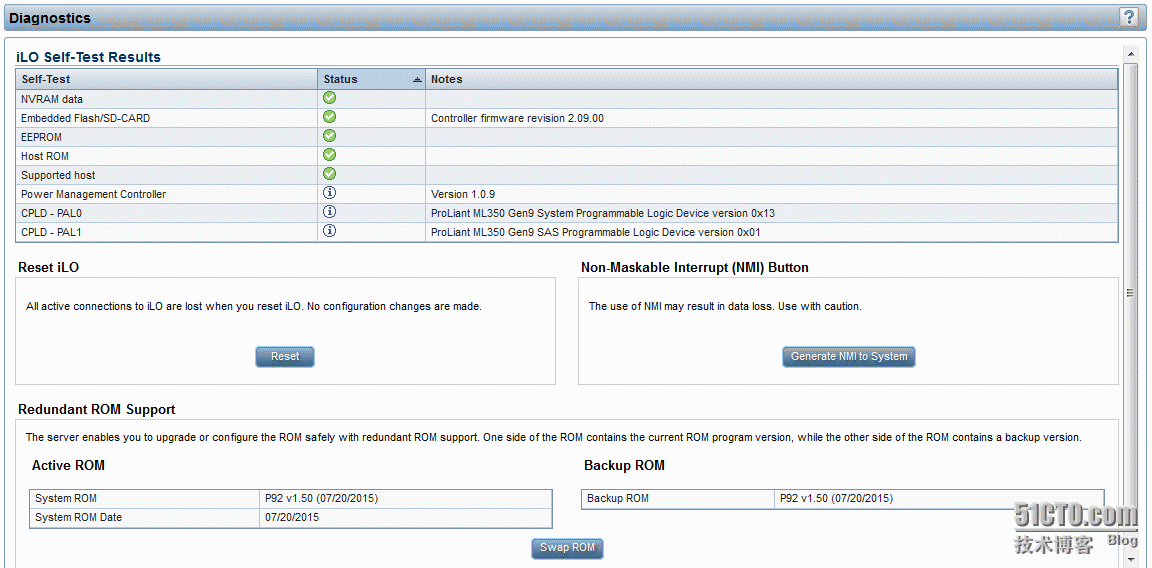The image size is (1152, 568).
Task: Click the System Programmable Logic Device 0x13 note
Action: coord(603,213)
